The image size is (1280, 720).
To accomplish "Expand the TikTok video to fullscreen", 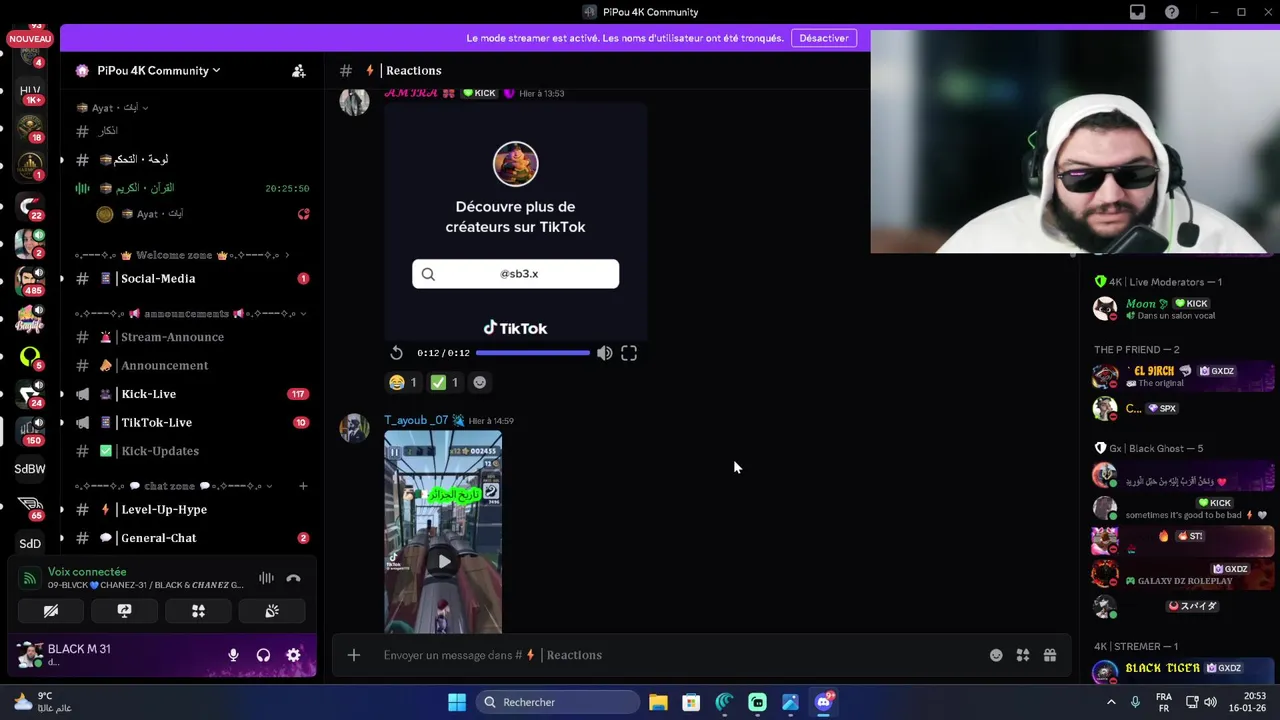I will click(629, 353).
